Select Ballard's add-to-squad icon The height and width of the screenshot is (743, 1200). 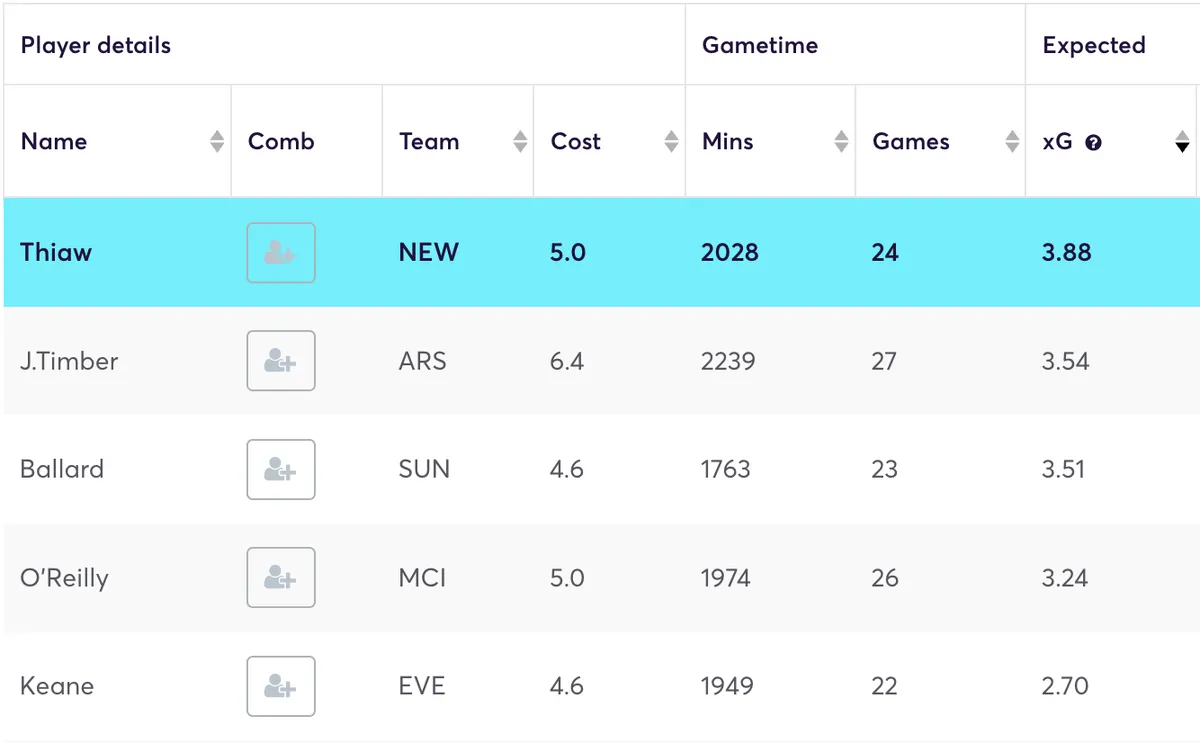click(281, 469)
